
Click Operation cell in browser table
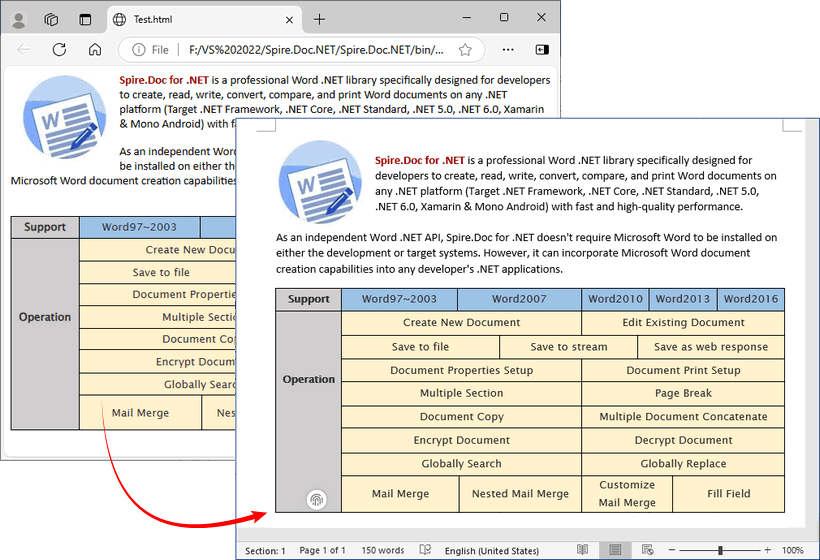click(45, 334)
